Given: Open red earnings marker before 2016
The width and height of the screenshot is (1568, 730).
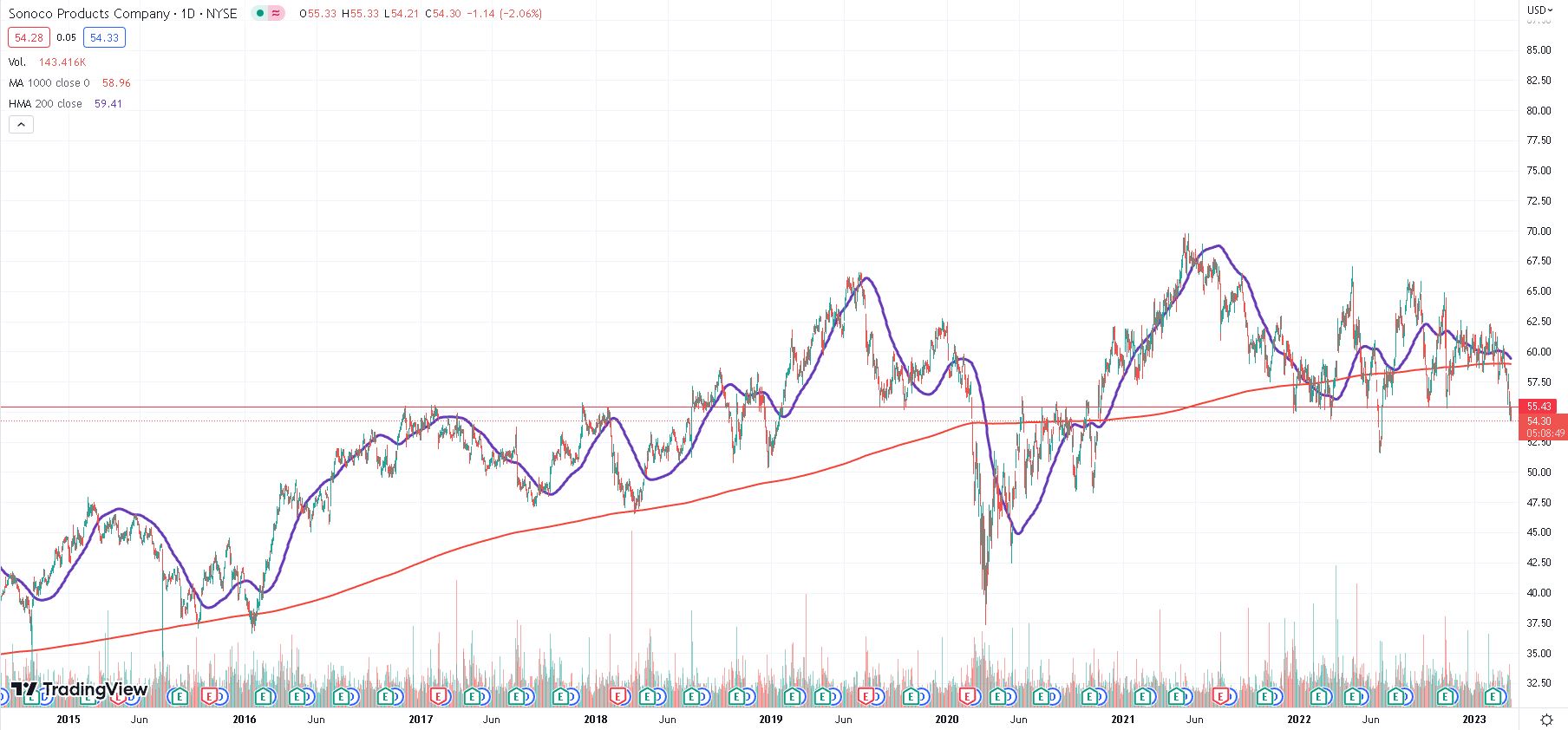Looking at the screenshot, I should (209, 696).
